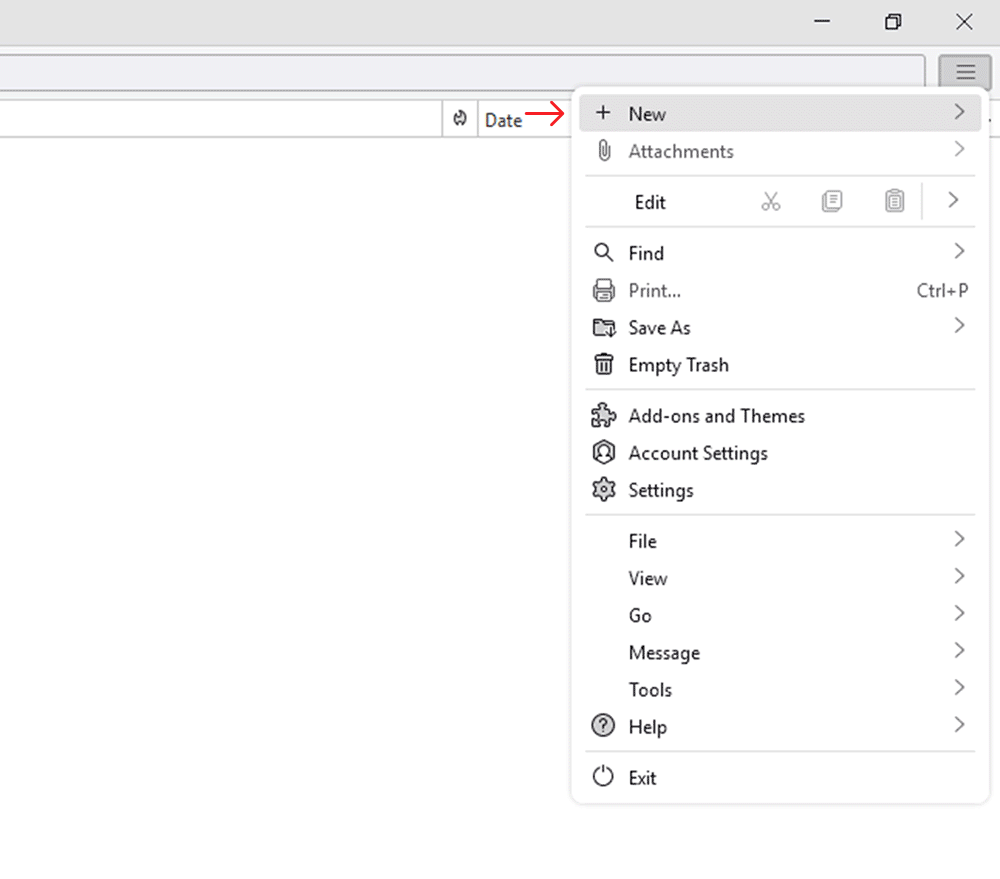Select the Cut icon in the Edit row
Image resolution: width=1000 pixels, height=879 pixels.
pos(770,201)
